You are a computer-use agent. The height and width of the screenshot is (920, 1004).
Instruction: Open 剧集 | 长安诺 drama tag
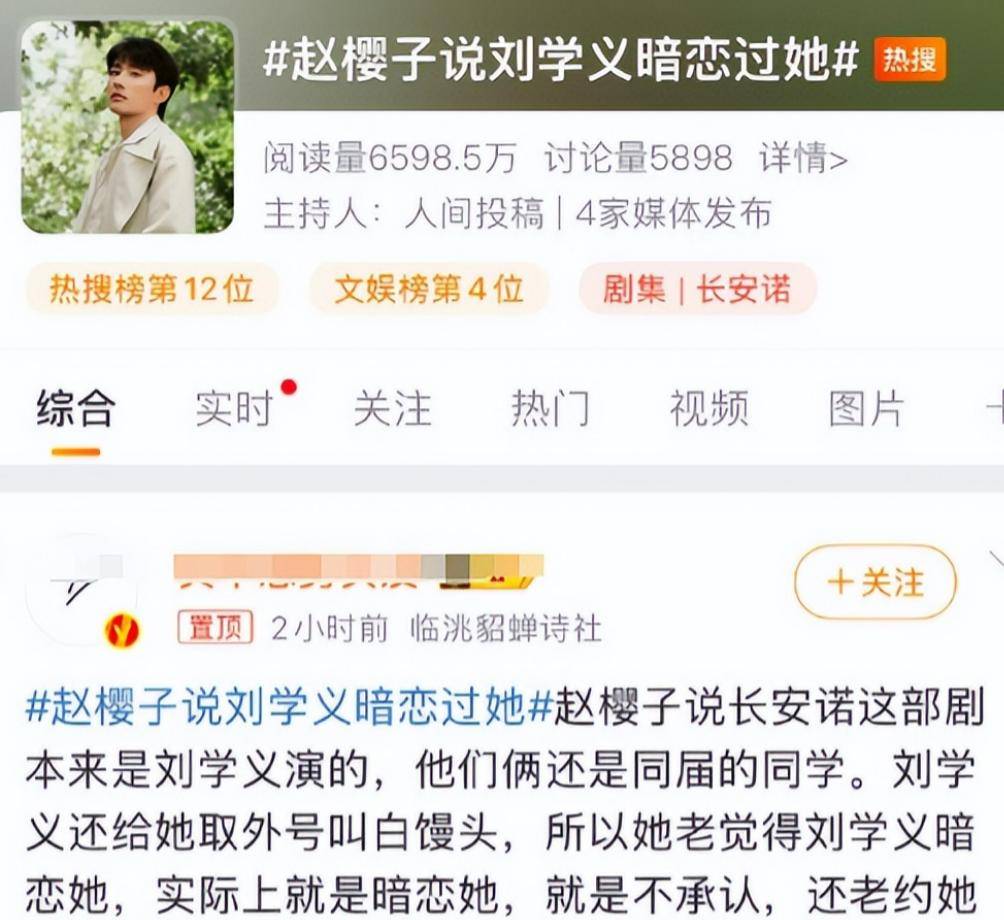(697, 289)
